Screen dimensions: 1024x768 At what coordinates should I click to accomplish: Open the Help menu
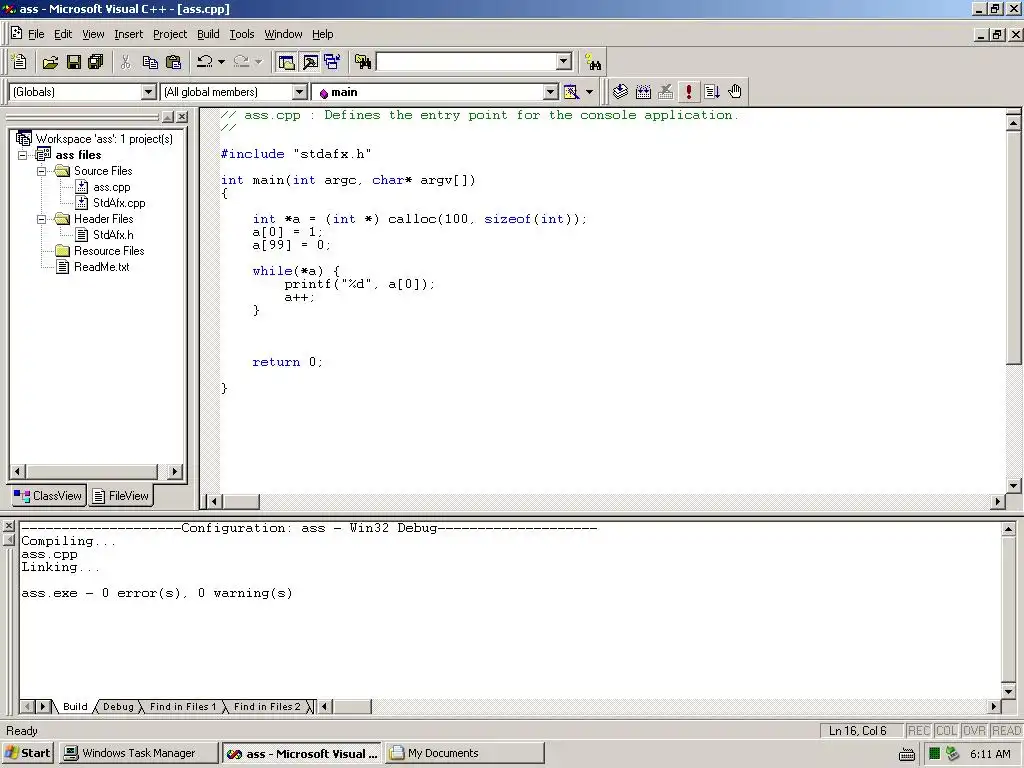[323, 34]
